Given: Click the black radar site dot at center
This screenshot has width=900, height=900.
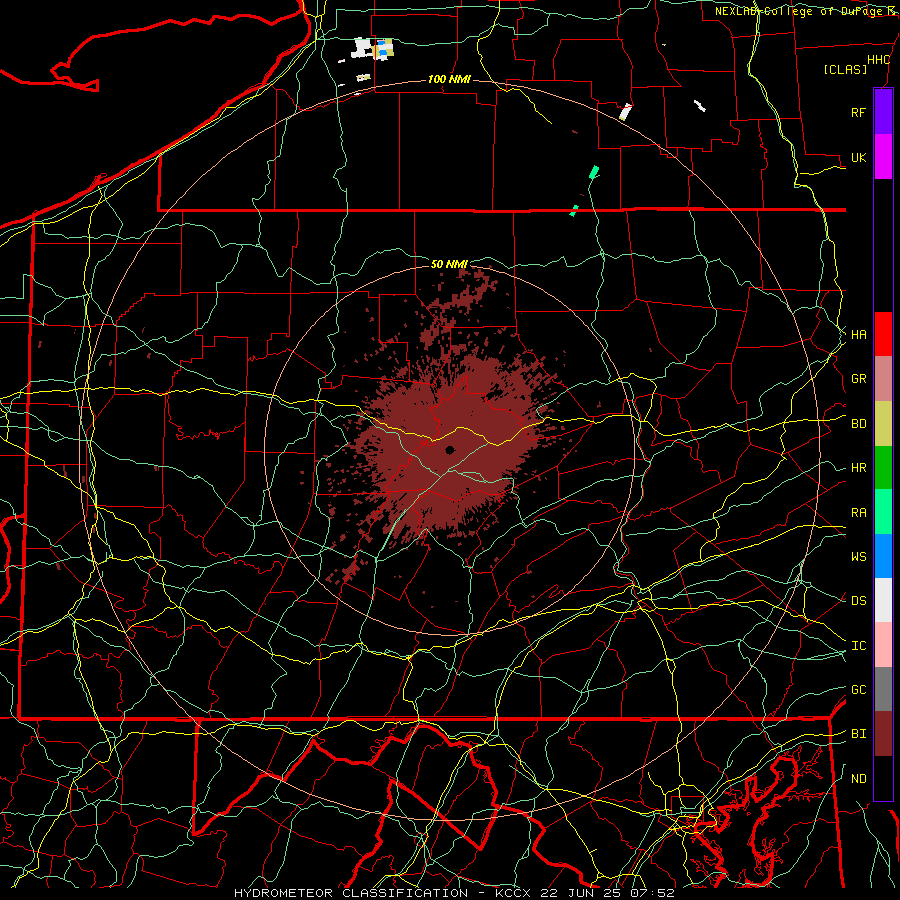Looking at the screenshot, I should click(449, 450).
